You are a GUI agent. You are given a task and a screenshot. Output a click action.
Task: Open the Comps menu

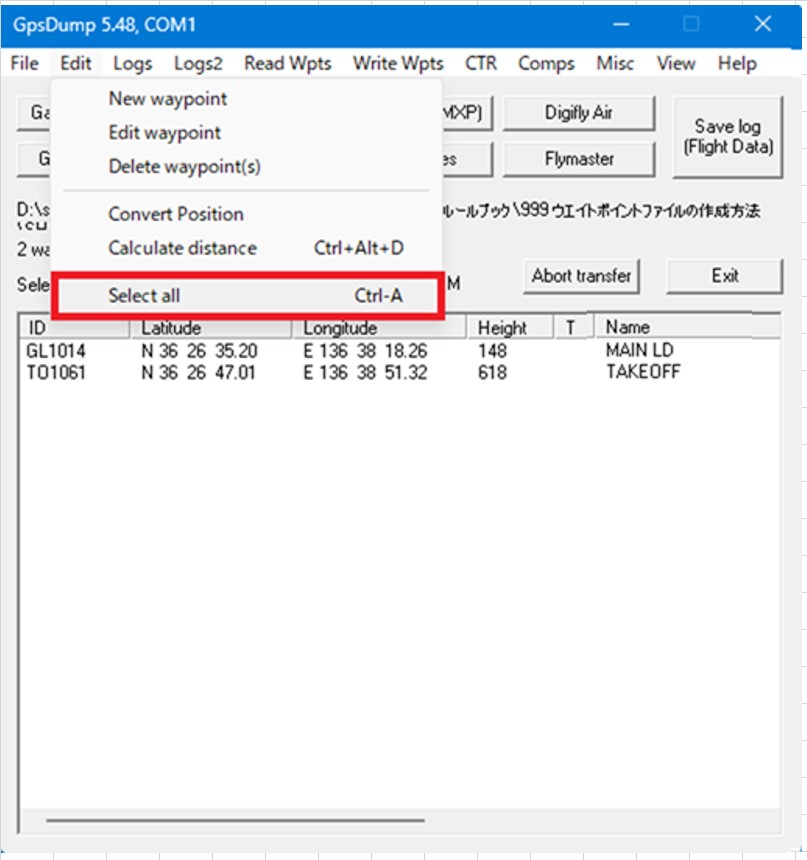[x=546, y=63]
